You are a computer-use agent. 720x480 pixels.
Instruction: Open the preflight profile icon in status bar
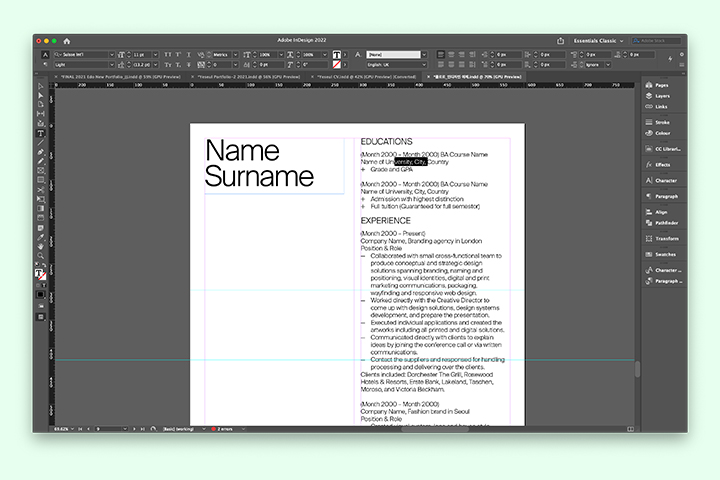(x=153, y=429)
